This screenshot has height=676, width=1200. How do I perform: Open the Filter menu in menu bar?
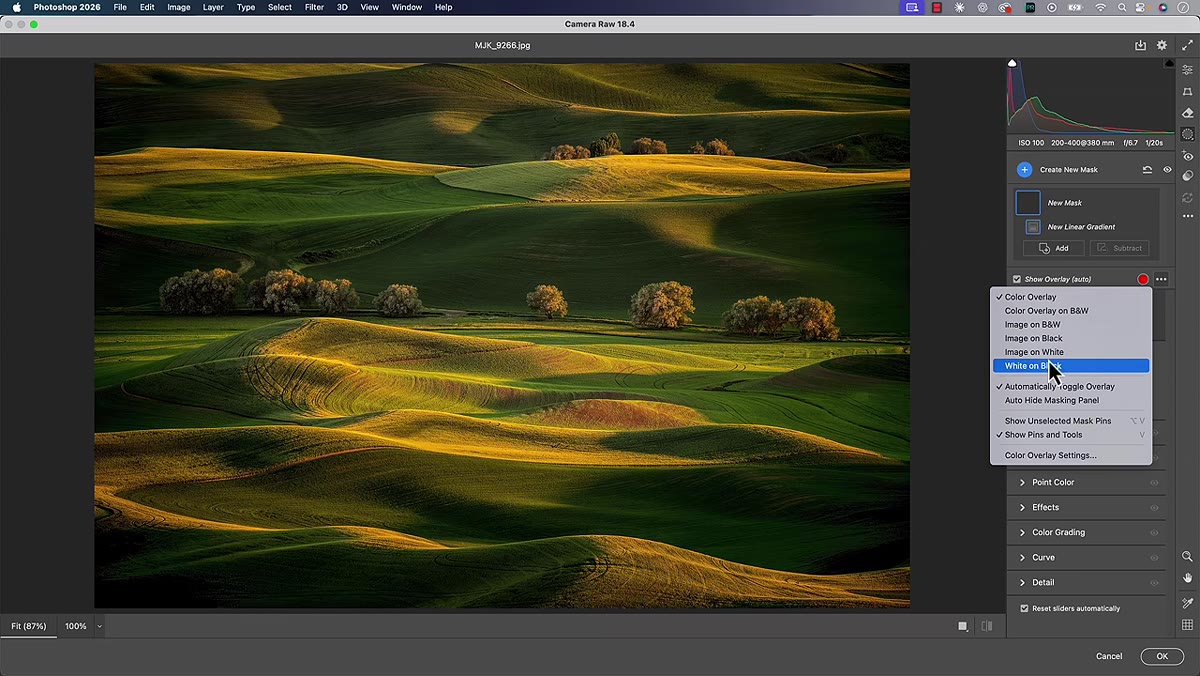point(314,7)
